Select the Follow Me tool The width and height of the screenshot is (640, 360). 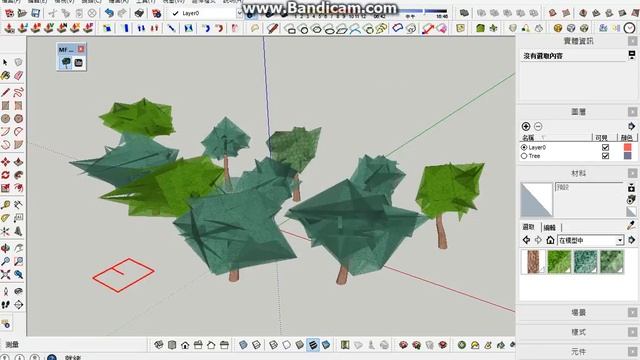click(x=18, y=175)
